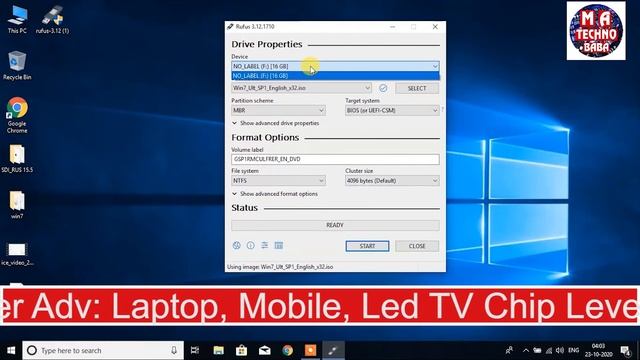Click the Rufus taskbar icon

click(x=333, y=350)
